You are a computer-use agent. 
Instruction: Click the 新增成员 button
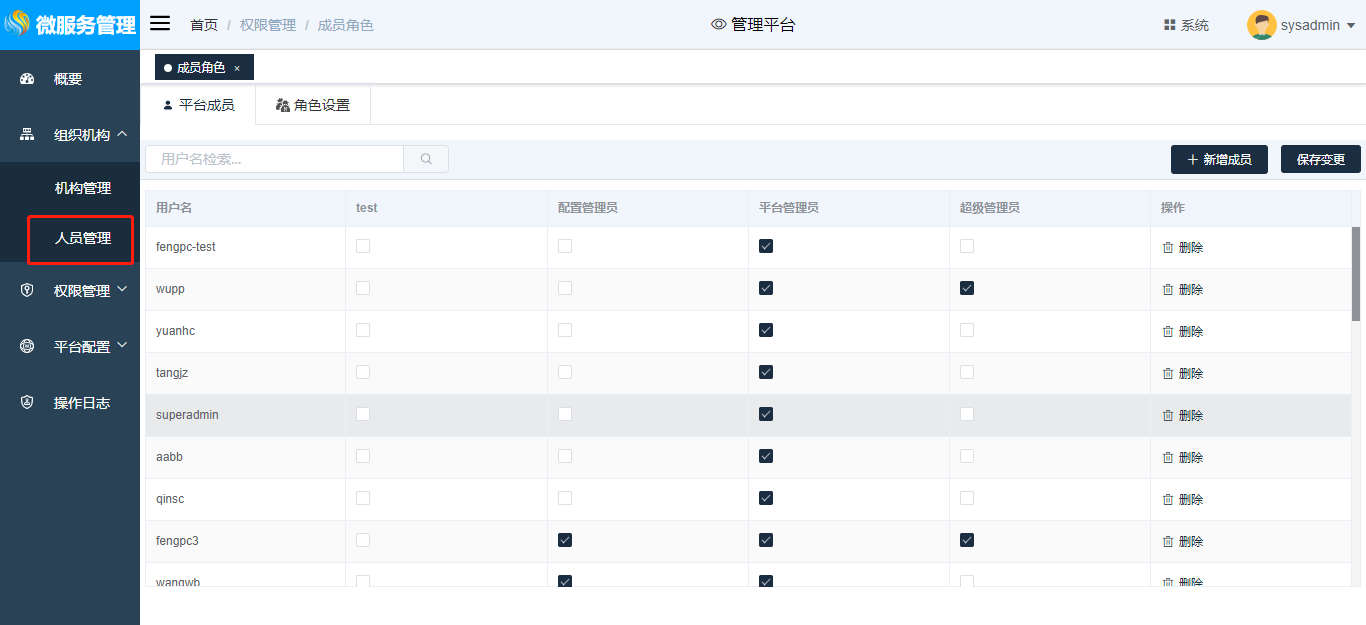tap(1219, 159)
